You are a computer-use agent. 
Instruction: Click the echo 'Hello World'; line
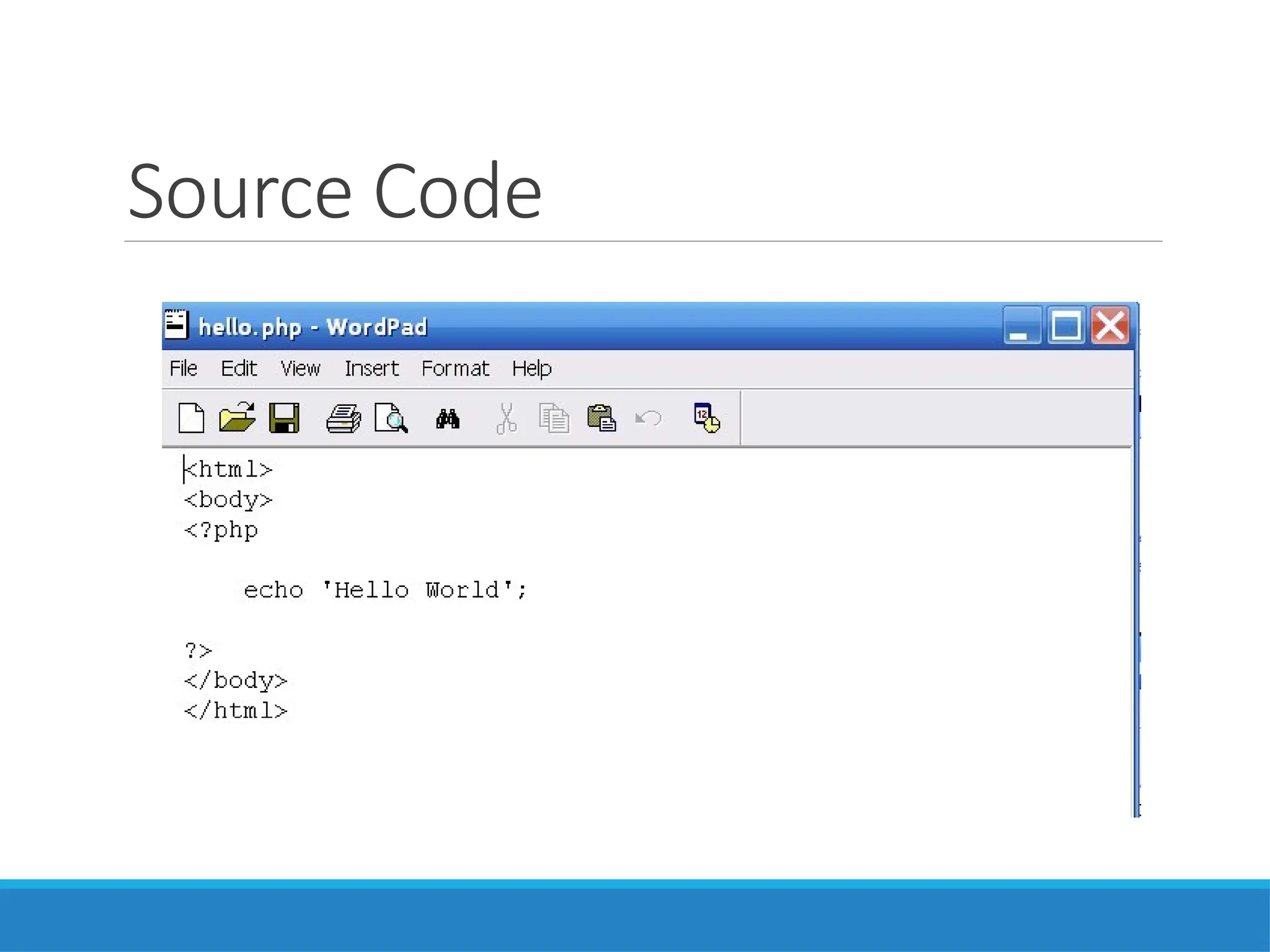[385, 589]
